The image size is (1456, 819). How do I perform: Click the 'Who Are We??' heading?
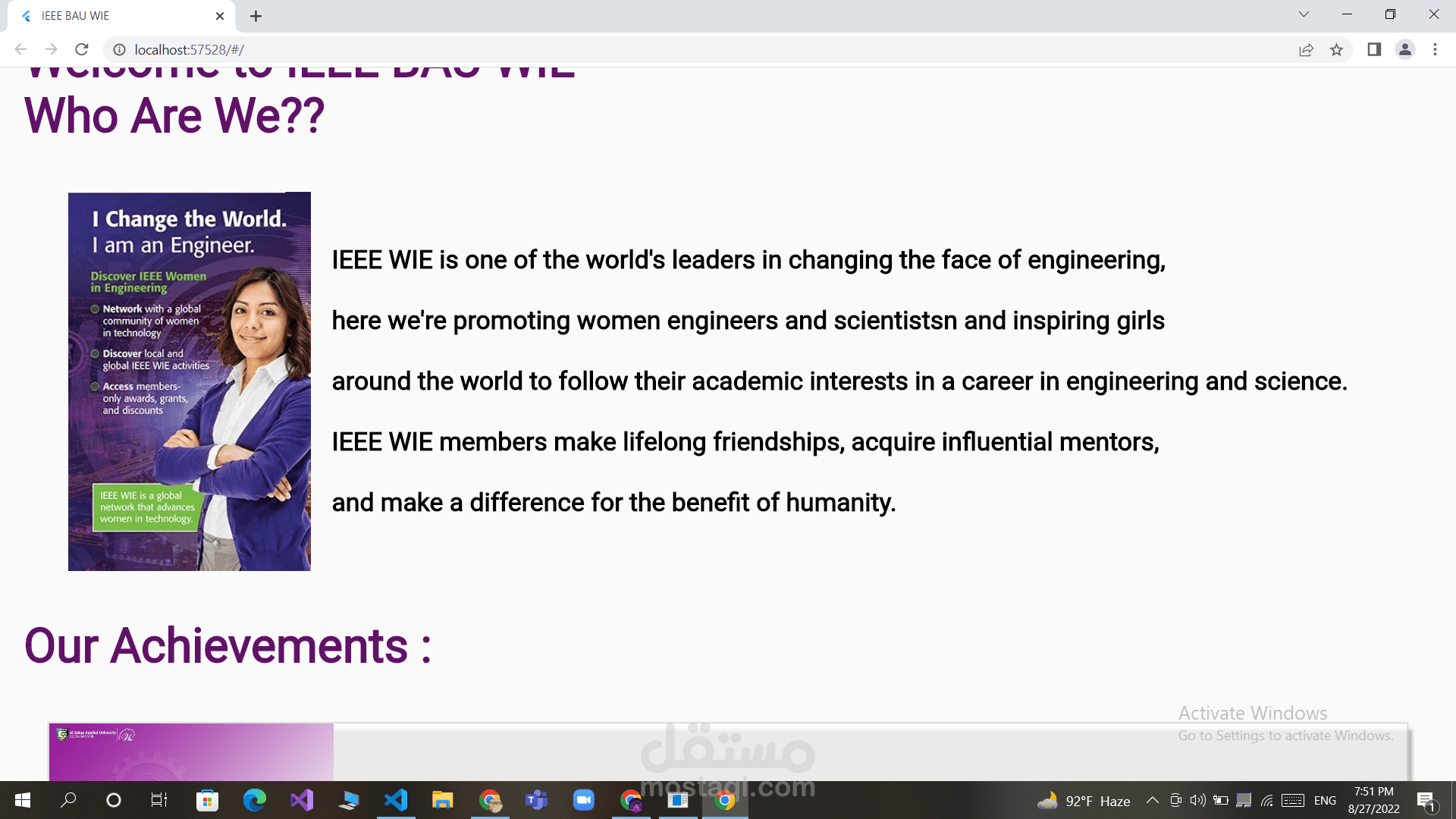pos(174,116)
